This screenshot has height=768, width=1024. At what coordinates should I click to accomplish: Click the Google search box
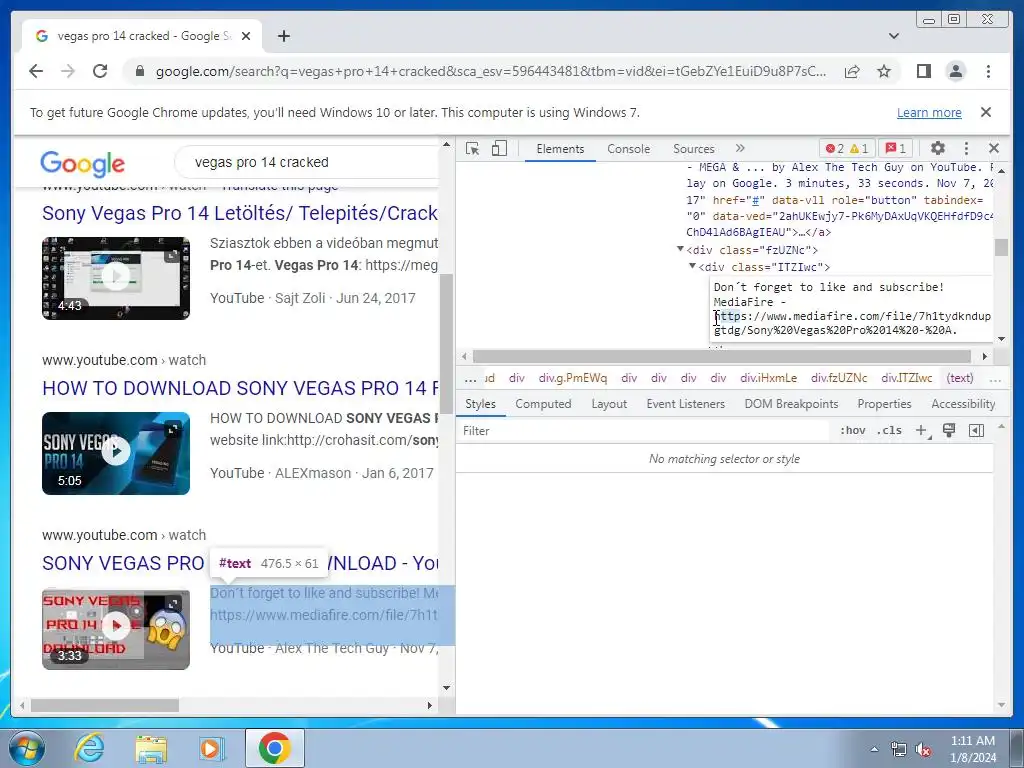(307, 162)
